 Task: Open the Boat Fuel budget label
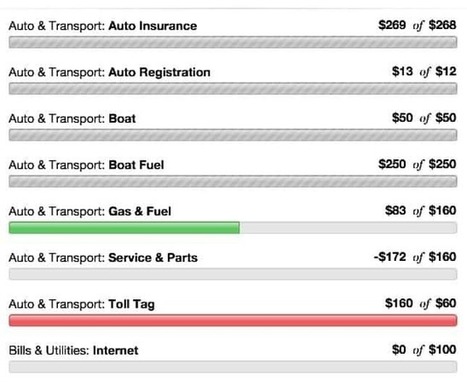[86, 165]
